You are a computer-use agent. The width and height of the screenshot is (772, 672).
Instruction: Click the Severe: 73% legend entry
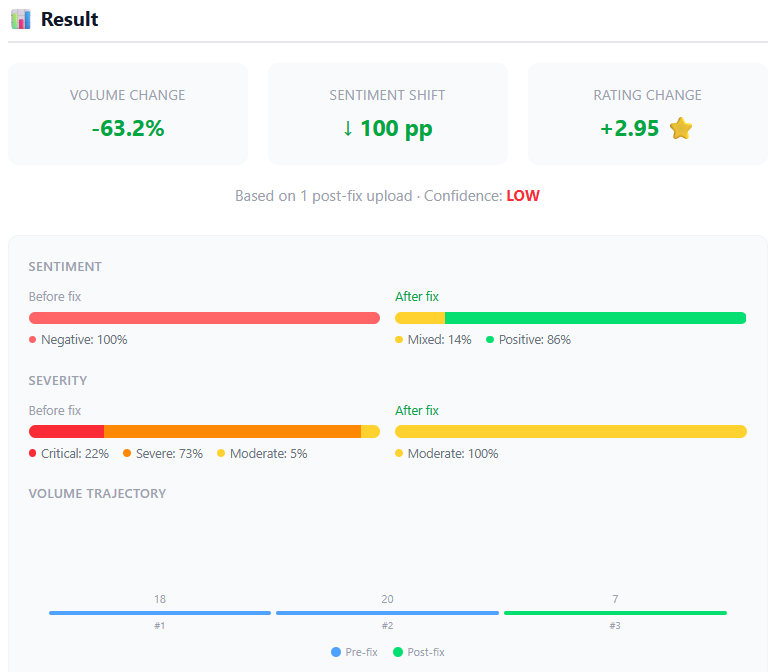click(x=163, y=453)
